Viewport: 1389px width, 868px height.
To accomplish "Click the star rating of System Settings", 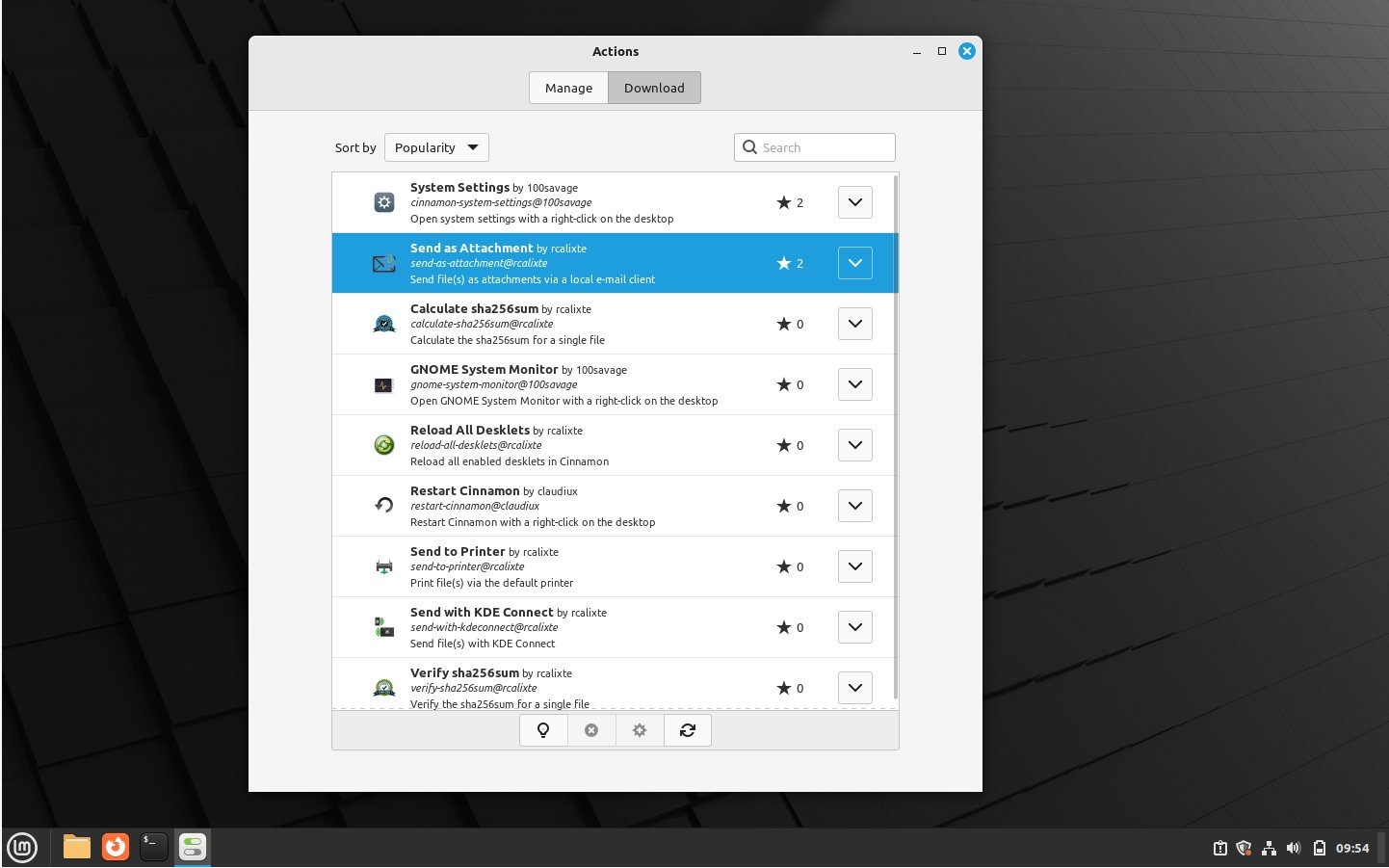I will click(790, 202).
